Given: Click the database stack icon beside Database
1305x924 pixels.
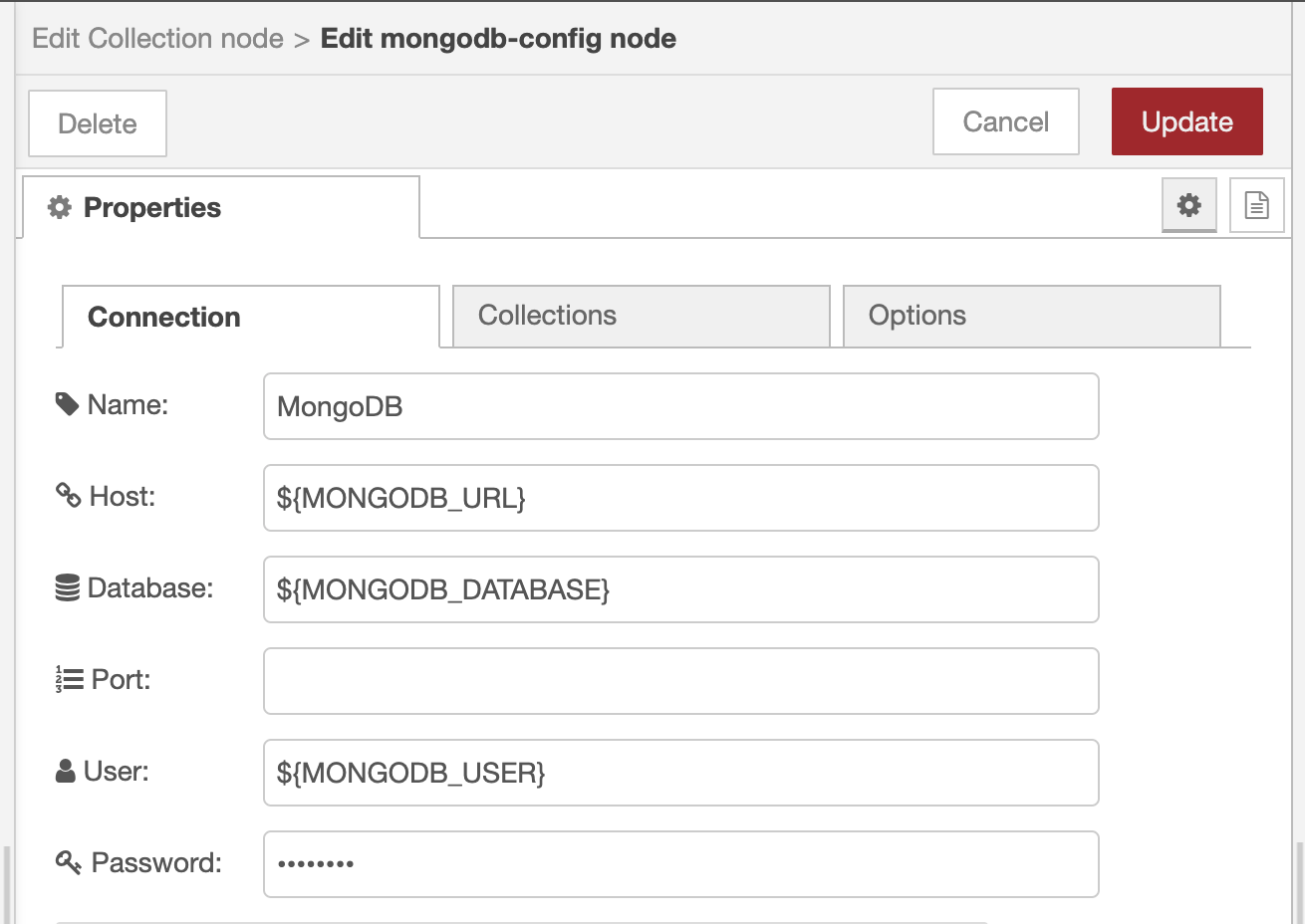Looking at the screenshot, I should [x=67, y=587].
